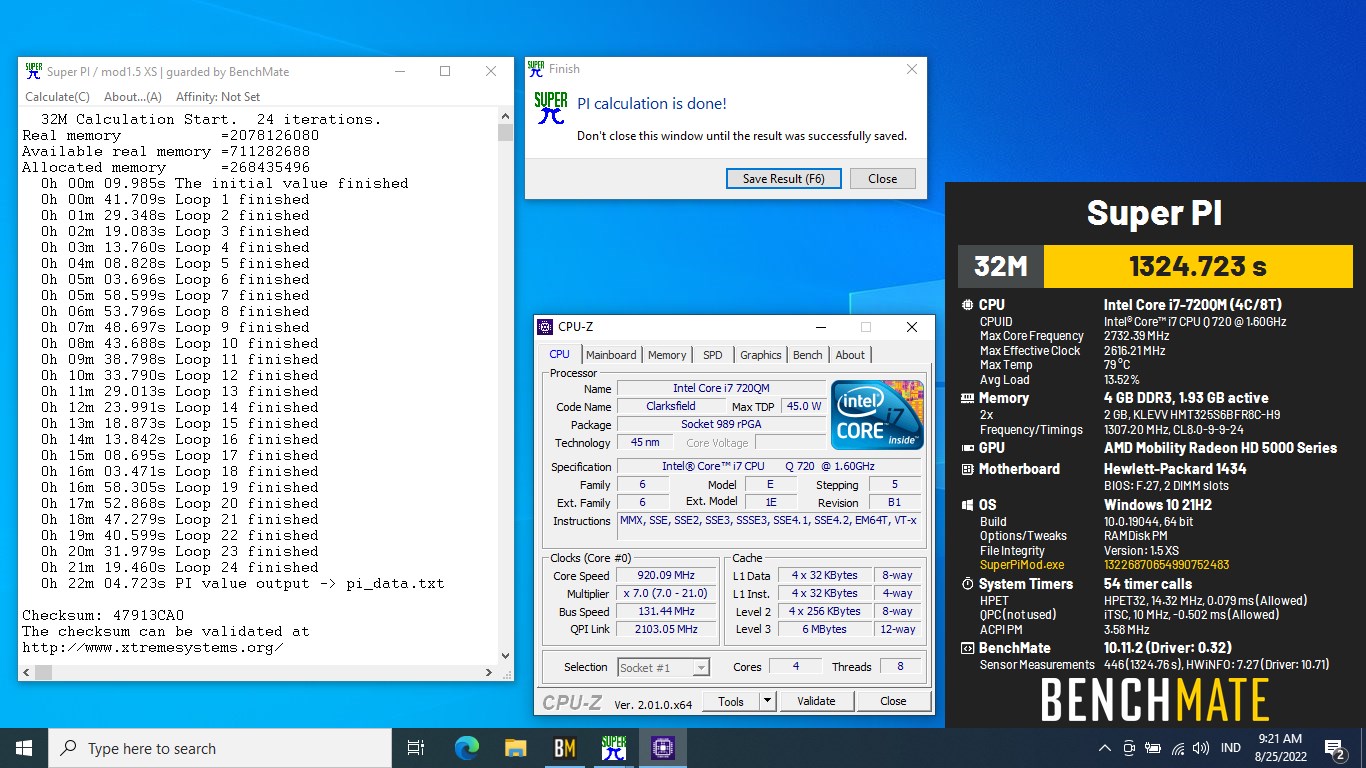The height and width of the screenshot is (768, 1366).
Task: Click the Checksum: 47913CA0 line
Action: coord(103,615)
